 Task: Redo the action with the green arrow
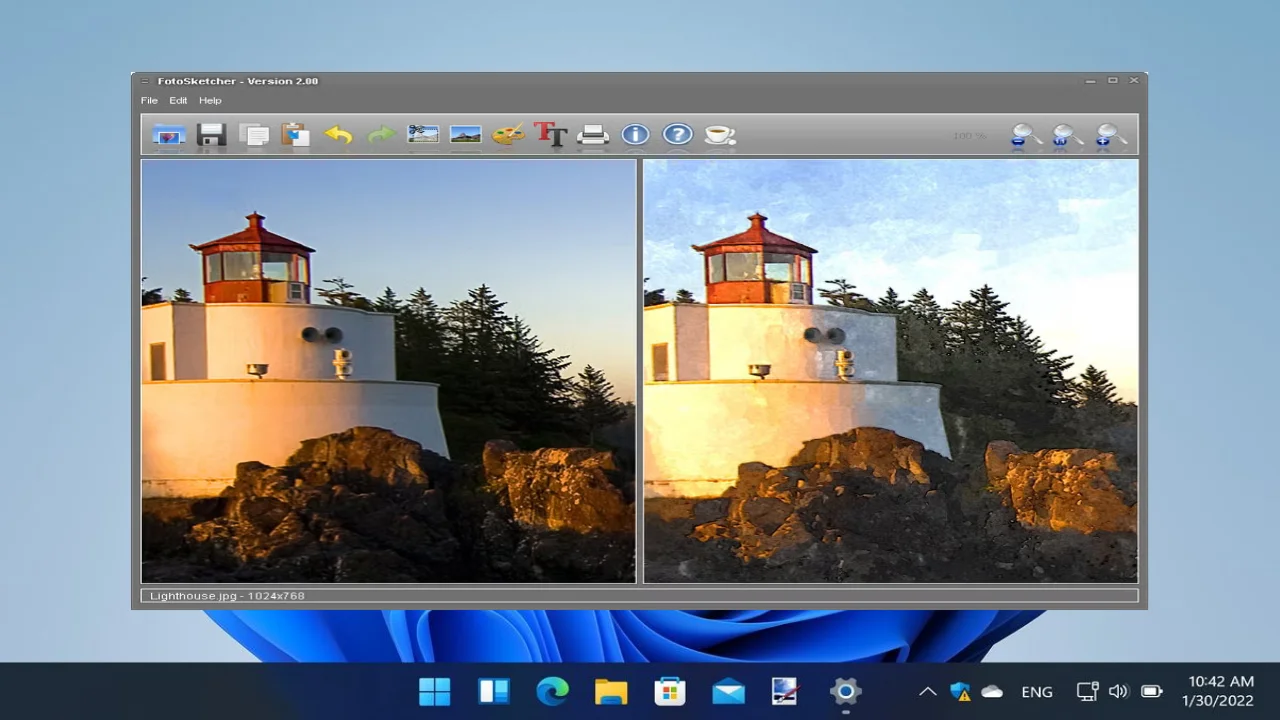pos(381,134)
